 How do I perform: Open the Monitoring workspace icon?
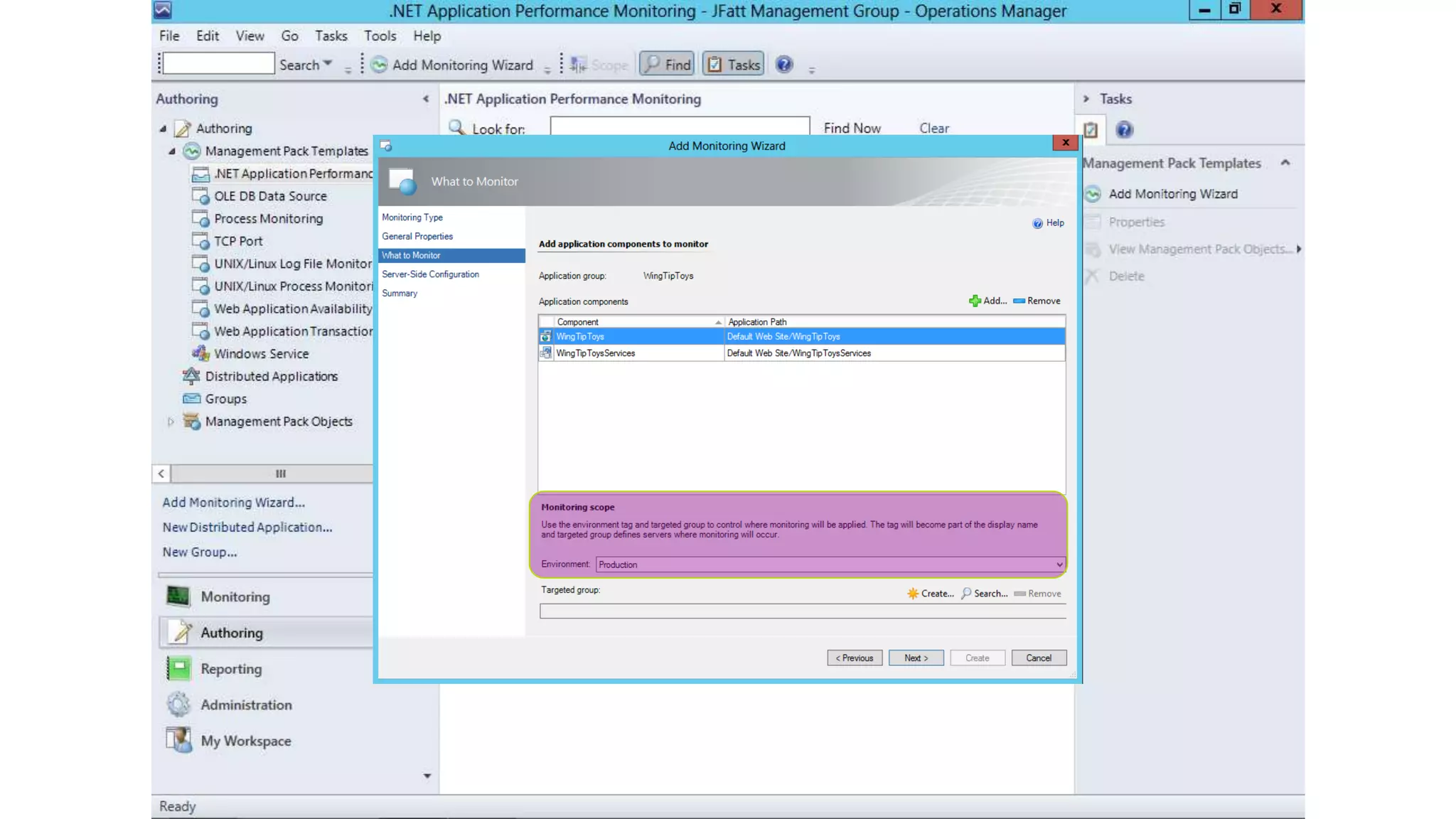tap(178, 596)
